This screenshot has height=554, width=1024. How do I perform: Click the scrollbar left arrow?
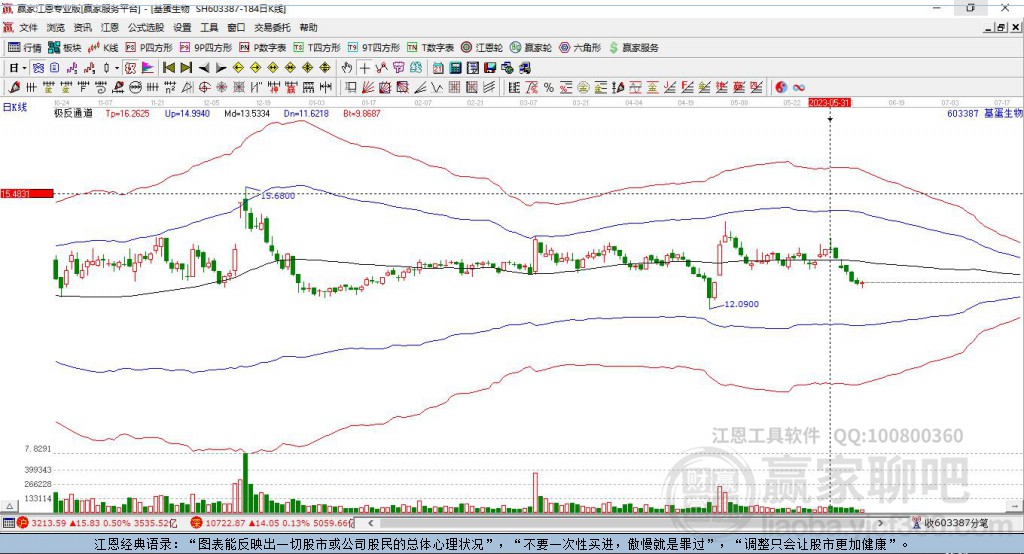(x=371, y=523)
